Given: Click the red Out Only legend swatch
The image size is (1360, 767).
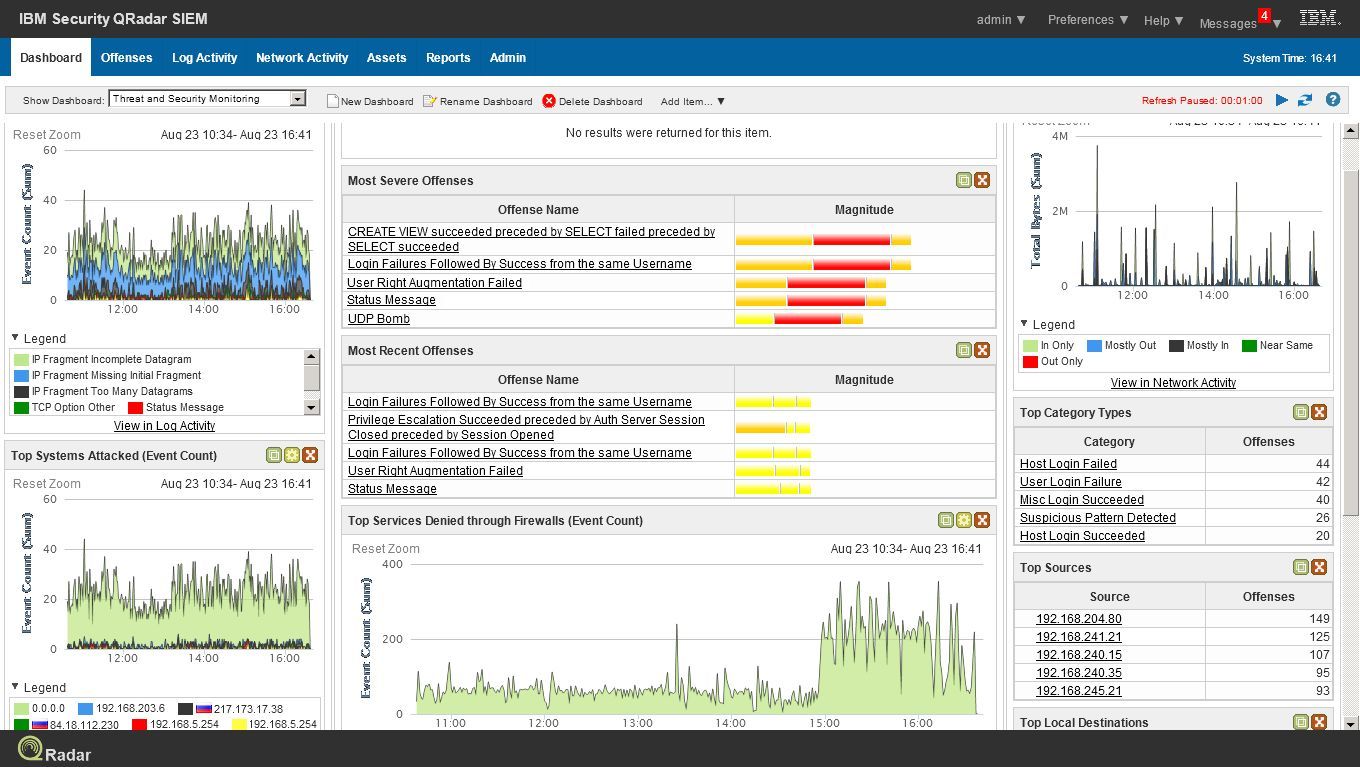Looking at the screenshot, I should [x=1030, y=362].
